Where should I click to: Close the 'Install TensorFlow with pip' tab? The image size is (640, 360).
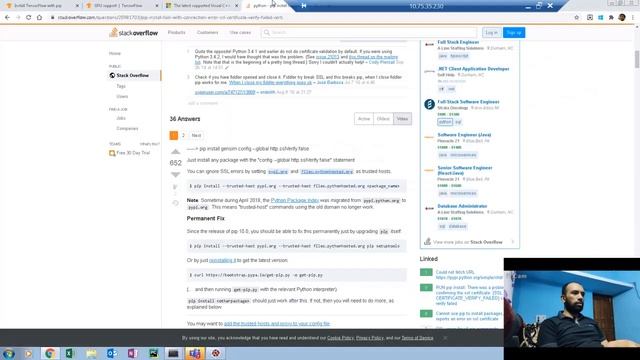[78, 6]
